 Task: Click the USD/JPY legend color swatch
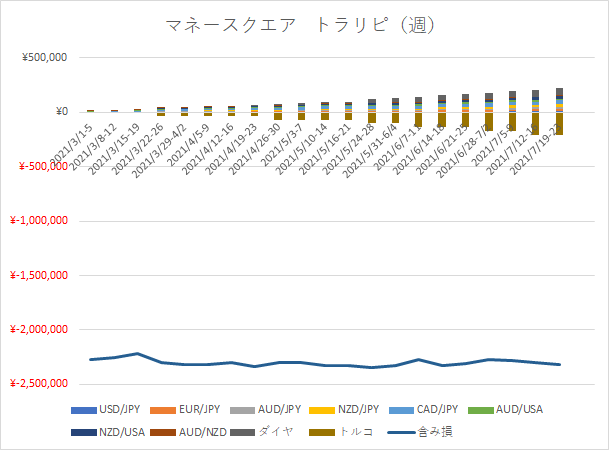tap(84, 410)
